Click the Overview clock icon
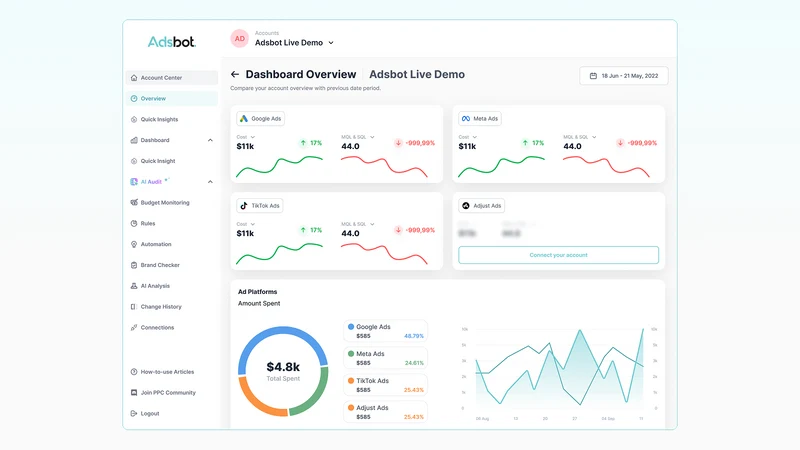 pyautogui.click(x=134, y=98)
